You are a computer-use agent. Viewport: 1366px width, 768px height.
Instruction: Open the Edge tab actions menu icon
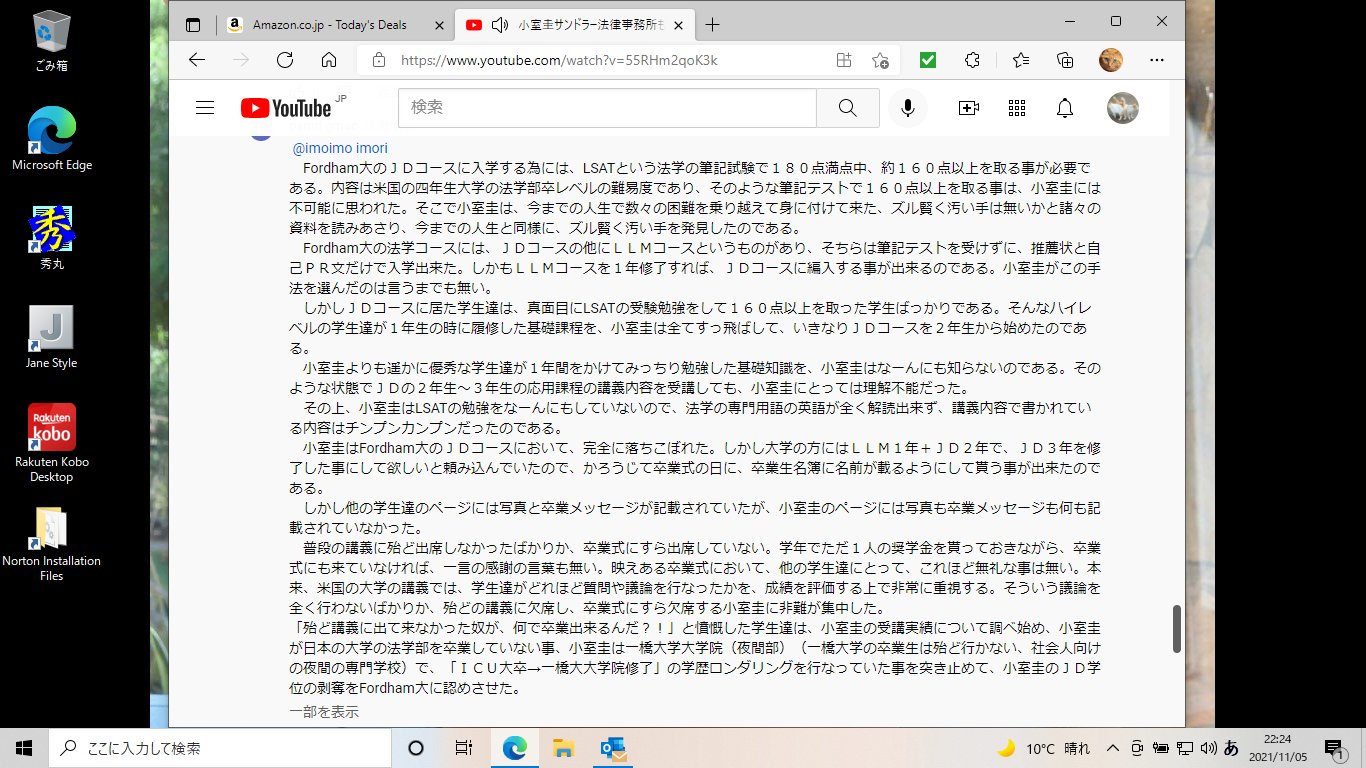(193, 25)
